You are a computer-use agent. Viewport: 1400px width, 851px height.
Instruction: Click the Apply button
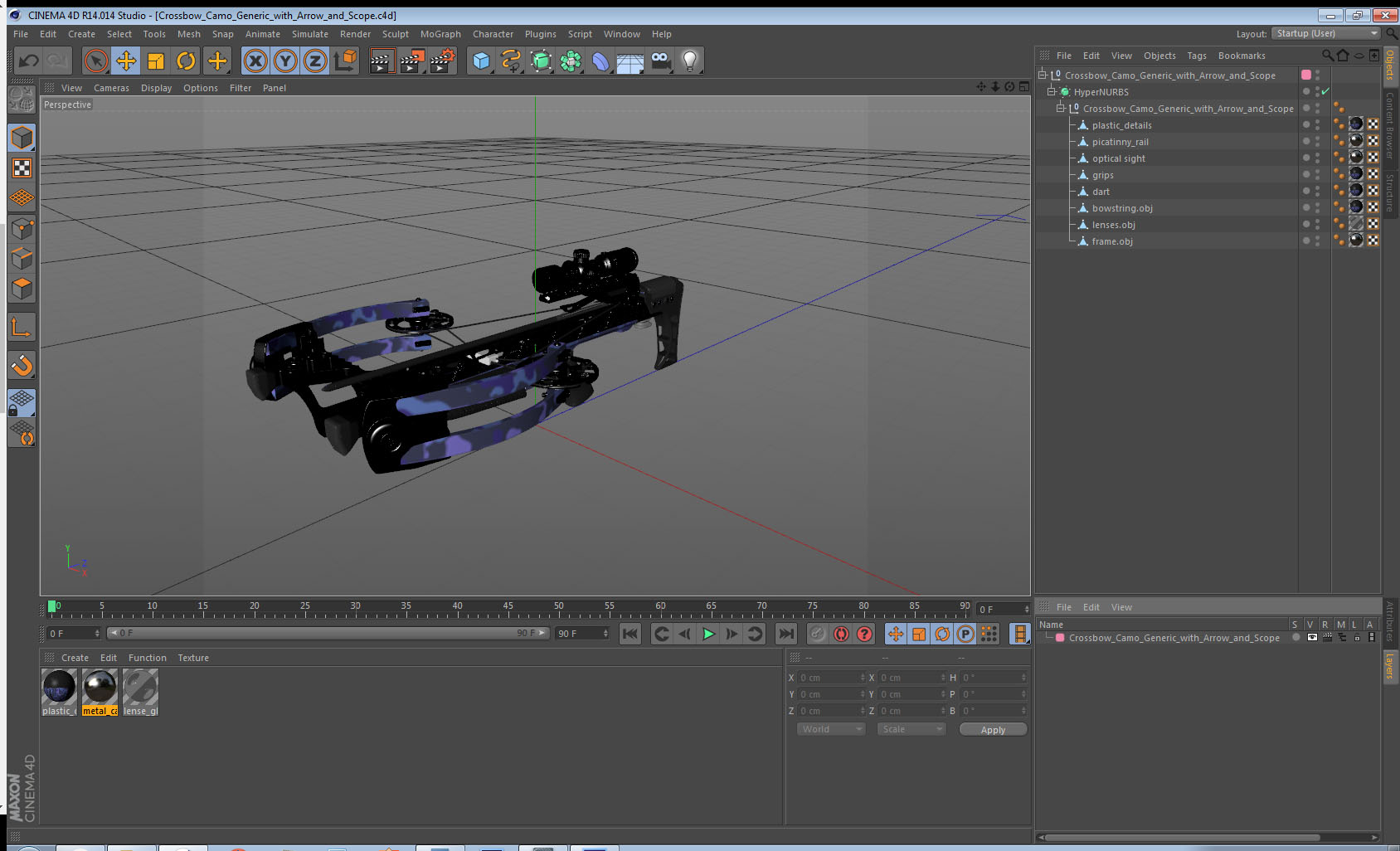(993, 730)
